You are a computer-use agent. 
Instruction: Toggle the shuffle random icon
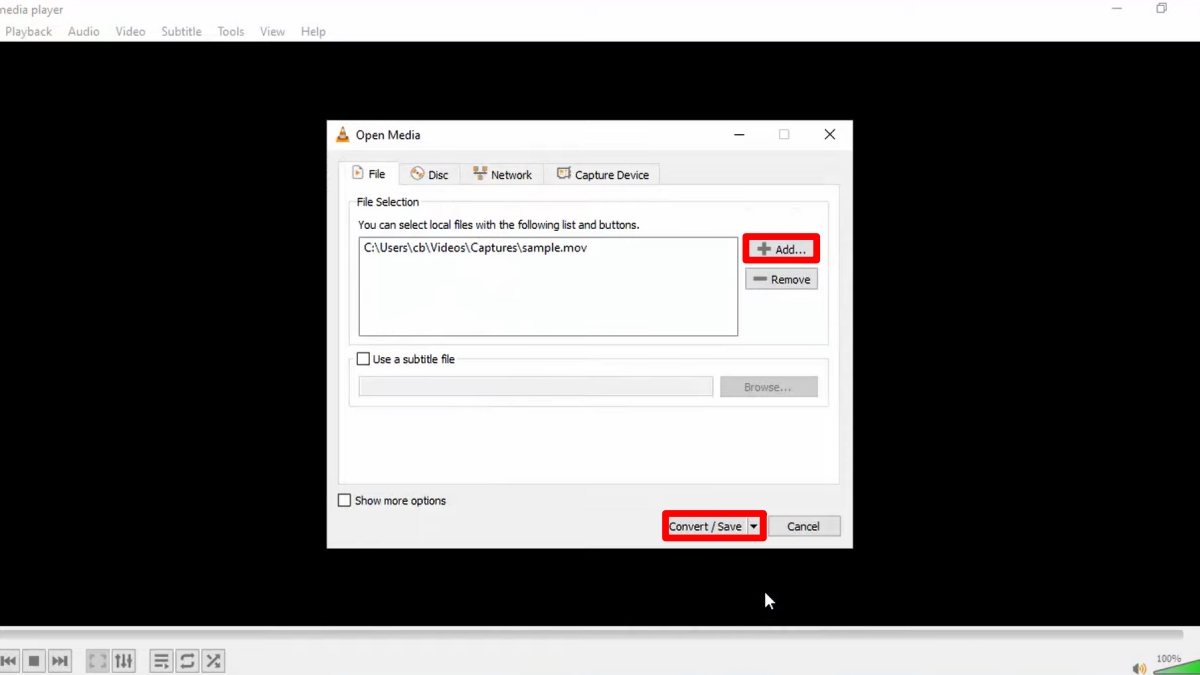[213, 661]
